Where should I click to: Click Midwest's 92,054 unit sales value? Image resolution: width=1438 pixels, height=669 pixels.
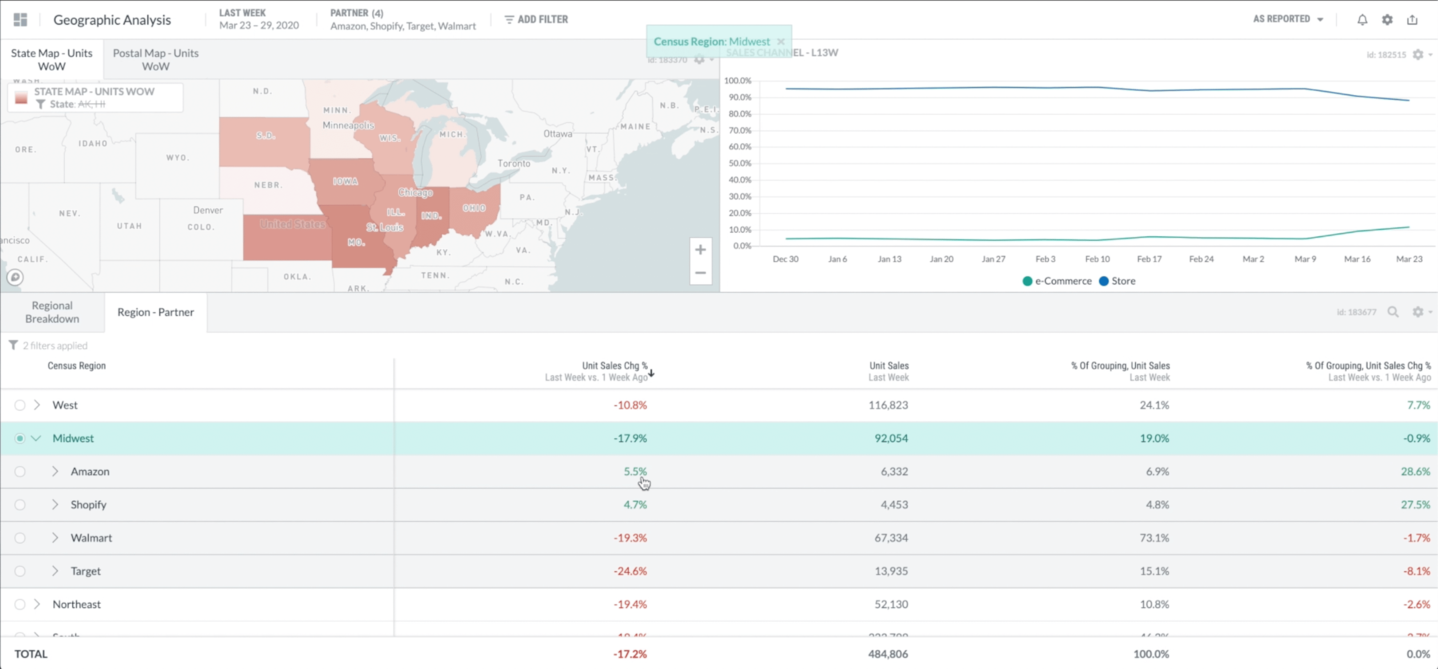890,438
